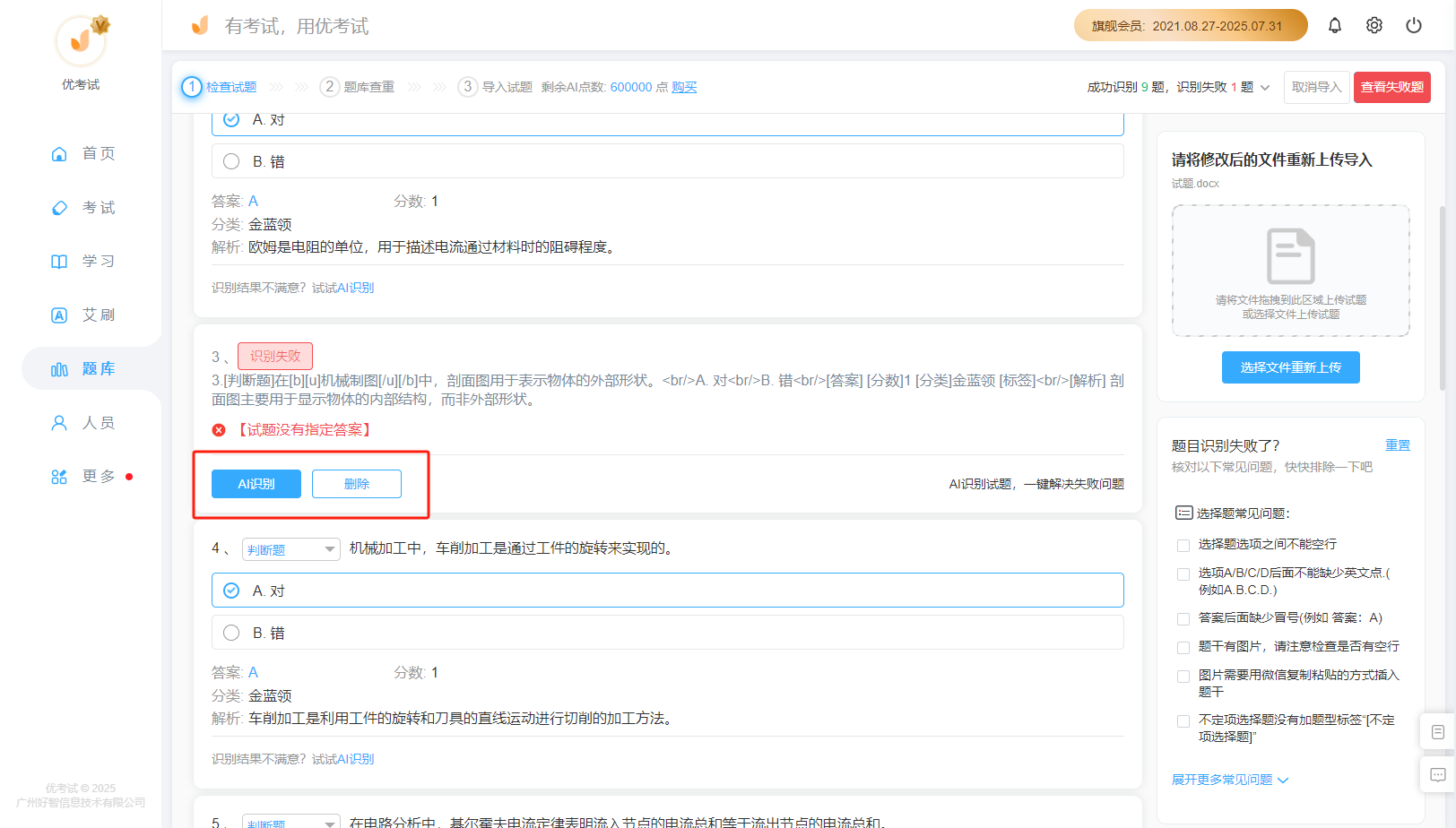1456x828 pixels.
Task: Click 重置 link in the failure panel
Action: pos(1398,445)
